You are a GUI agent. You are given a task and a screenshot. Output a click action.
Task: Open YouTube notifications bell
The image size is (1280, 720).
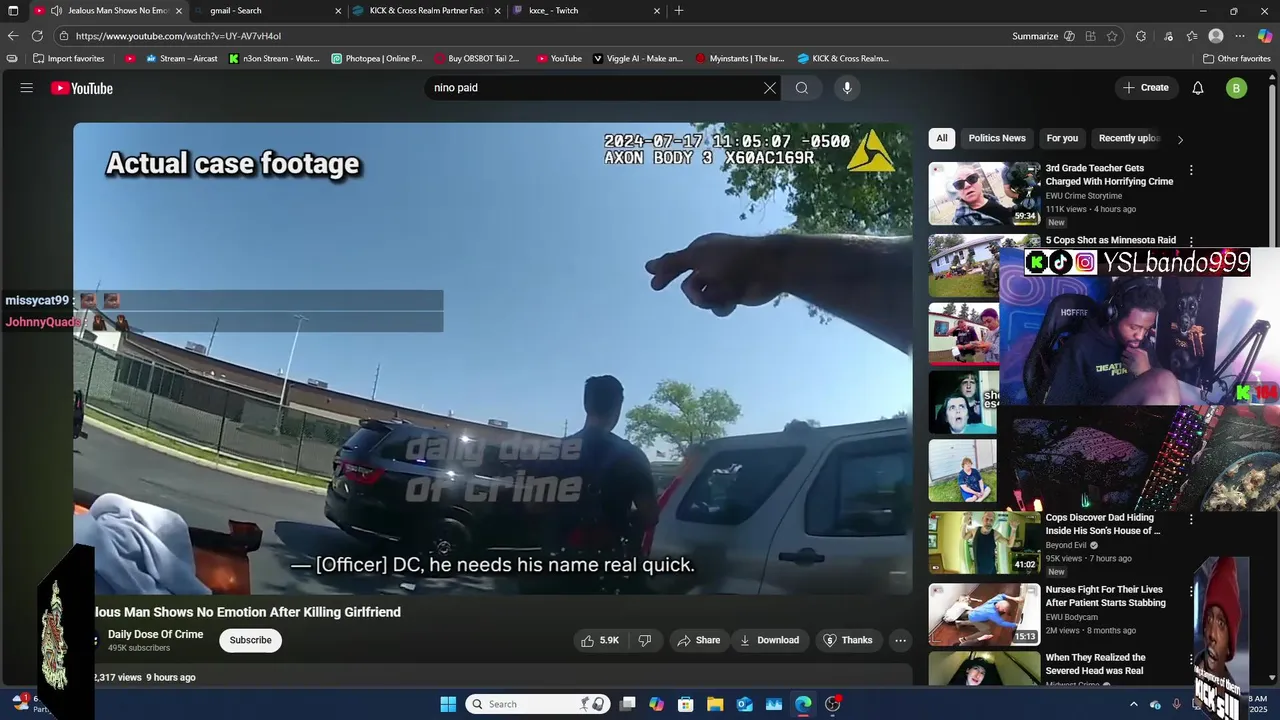point(1198,88)
